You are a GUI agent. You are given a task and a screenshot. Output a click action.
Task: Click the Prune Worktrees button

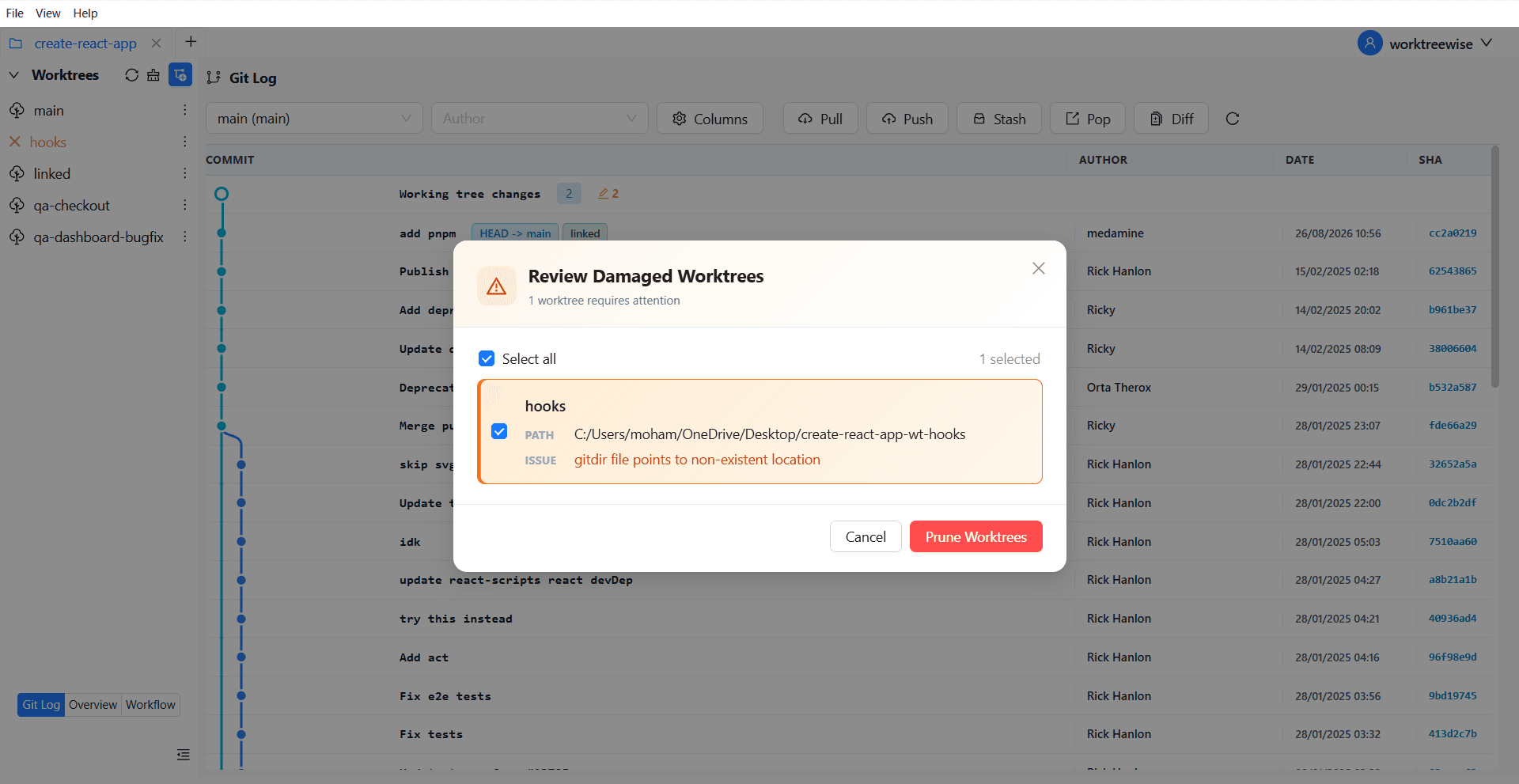coord(976,537)
